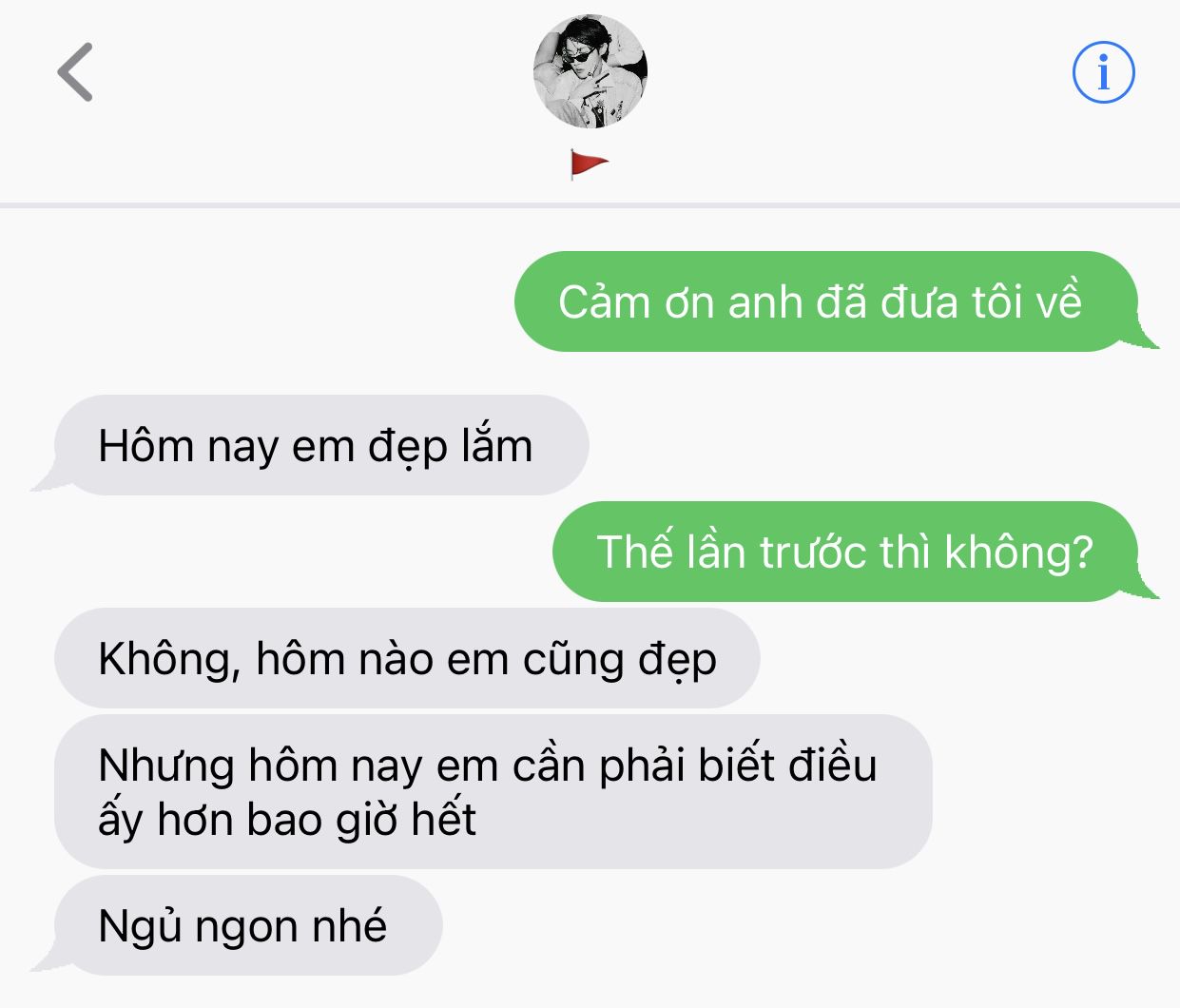Select the green bubble 'Cảm ơn anh đã đưa tôi về'
This screenshot has height=1008, width=1180.
(x=825, y=301)
